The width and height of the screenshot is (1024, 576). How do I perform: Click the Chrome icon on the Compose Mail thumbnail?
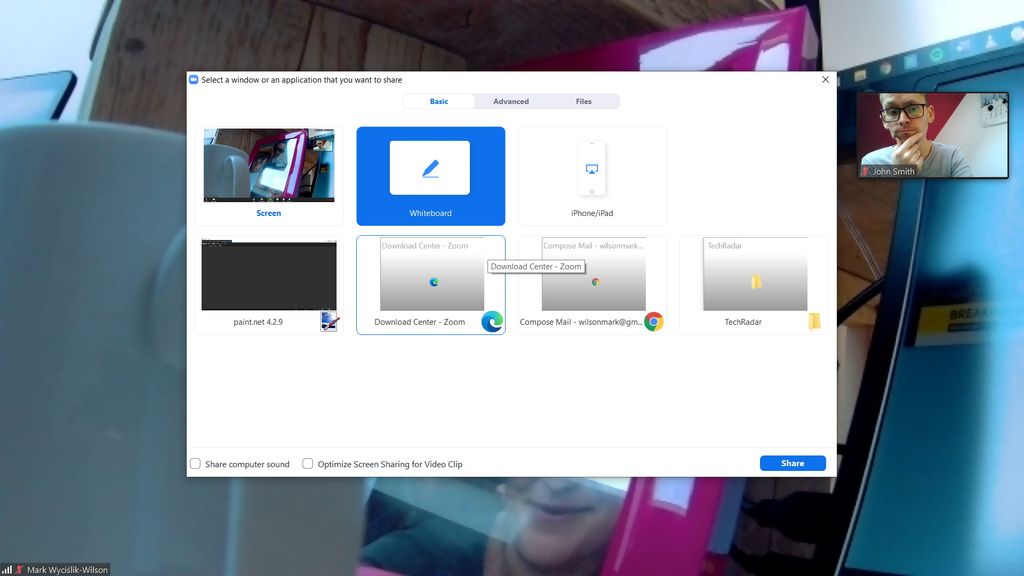pos(653,321)
